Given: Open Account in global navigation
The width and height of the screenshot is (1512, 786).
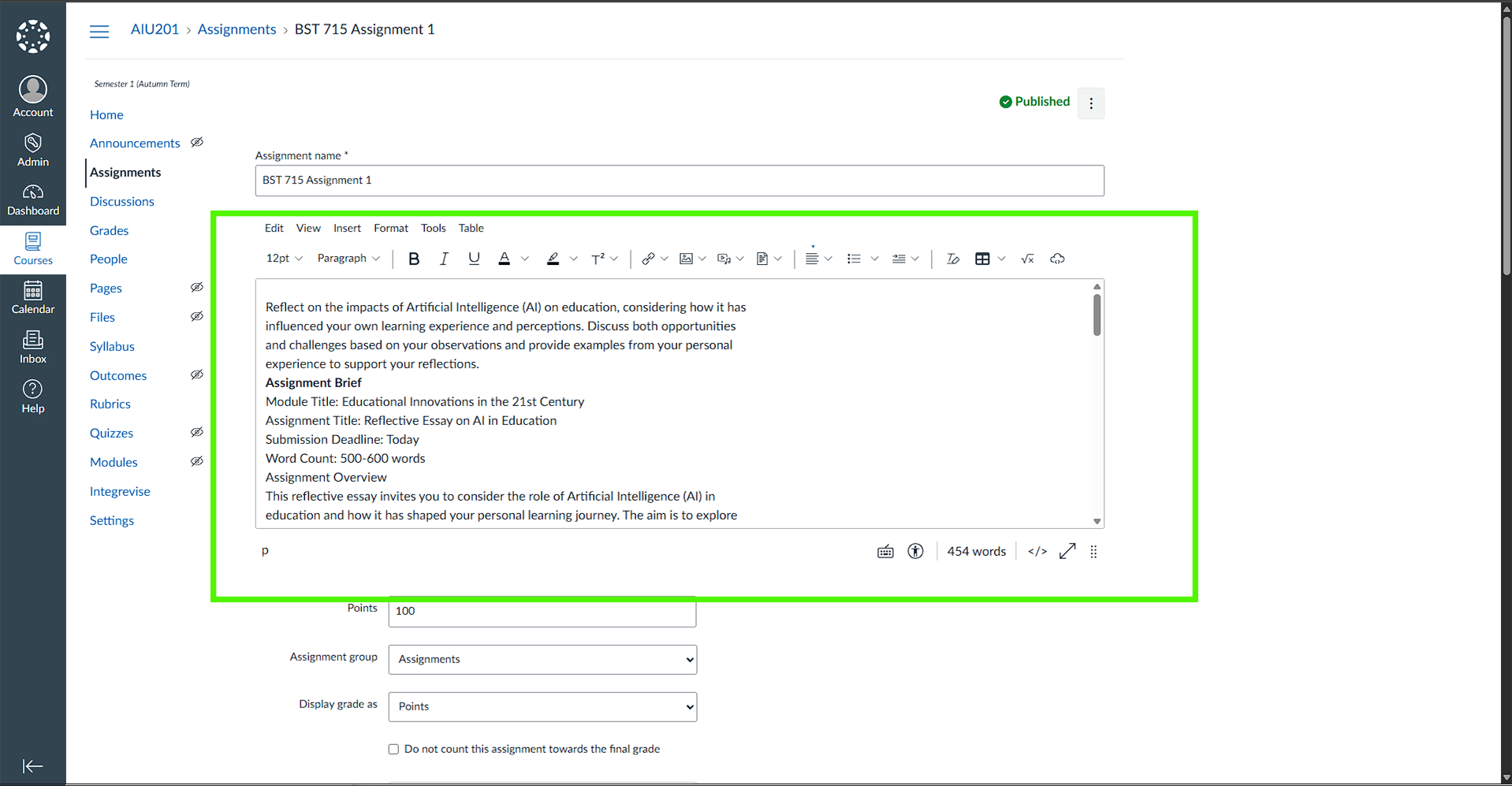Looking at the screenshot, I should pyautogui.click(x=33, y=96).
